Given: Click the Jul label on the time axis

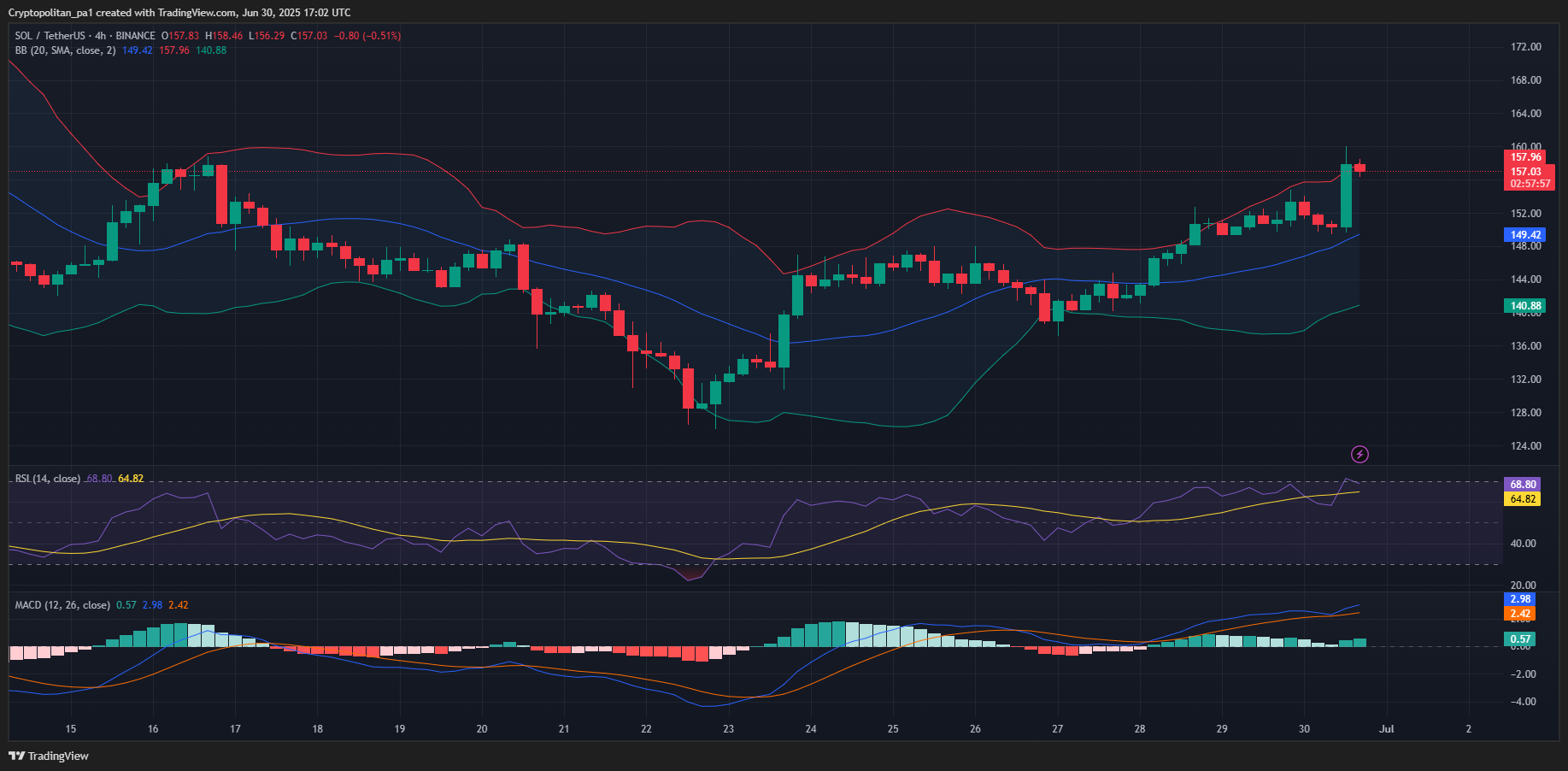Looking at the screenshot, I should [1387, 729].
